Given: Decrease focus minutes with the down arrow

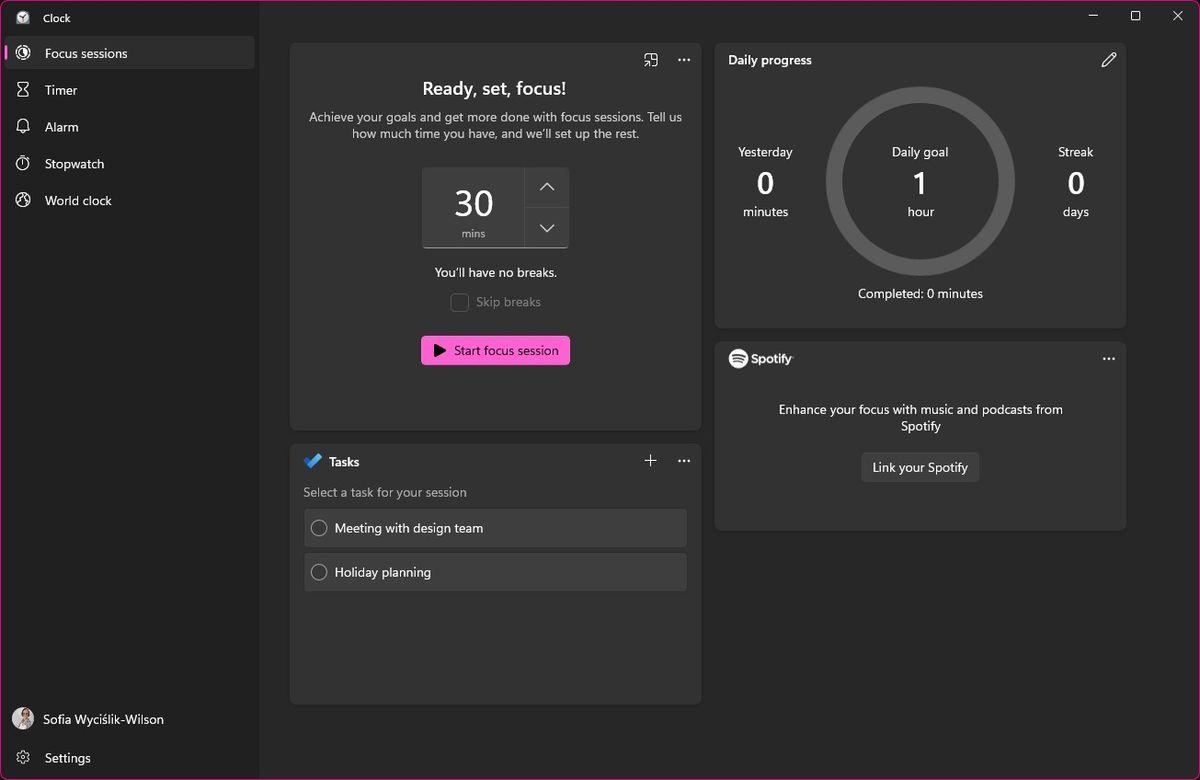Looking at the screenshot, I should (x=546, y=227).
